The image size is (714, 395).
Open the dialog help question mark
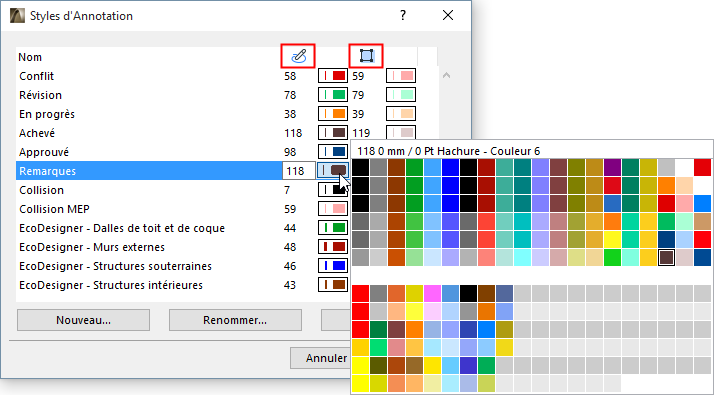tap(403, 15)
